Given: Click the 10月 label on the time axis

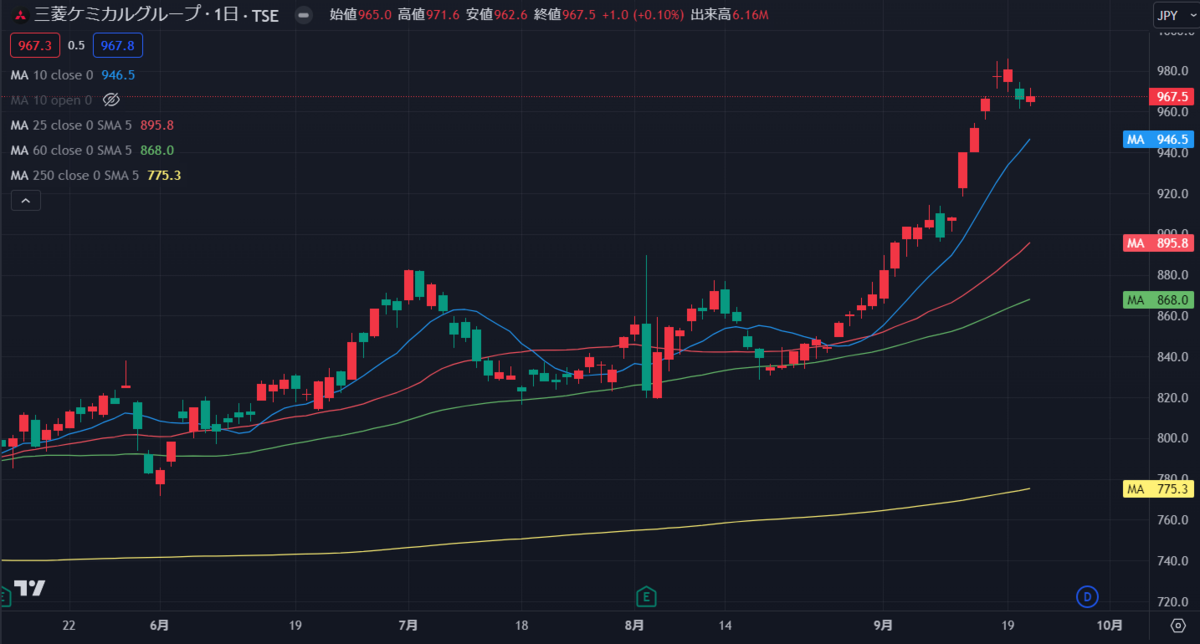Looking at the screenshot, I should (x=1109, y=626).
